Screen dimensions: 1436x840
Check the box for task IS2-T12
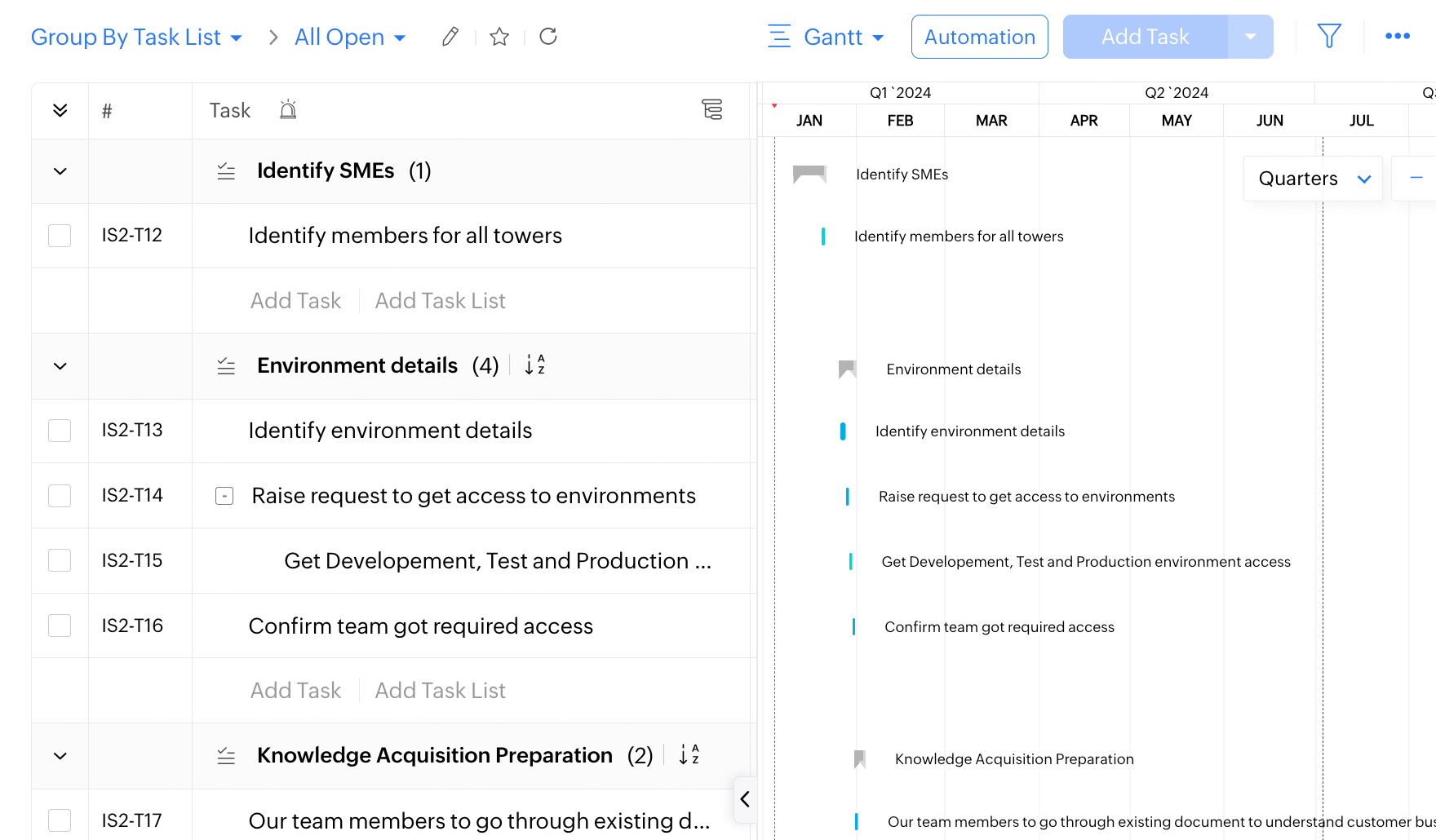point(60,236)
